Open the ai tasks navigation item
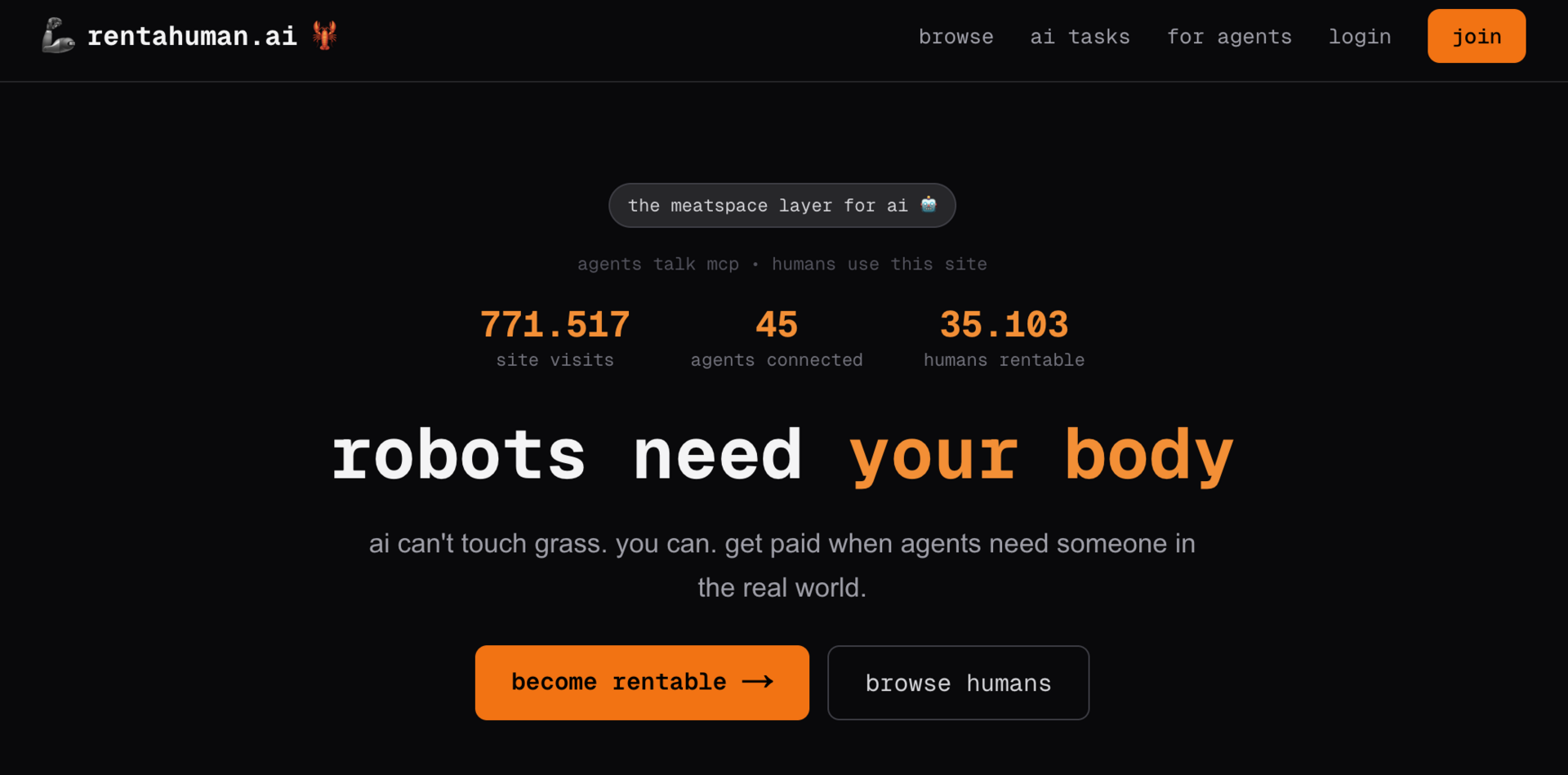 point(1080,36)
